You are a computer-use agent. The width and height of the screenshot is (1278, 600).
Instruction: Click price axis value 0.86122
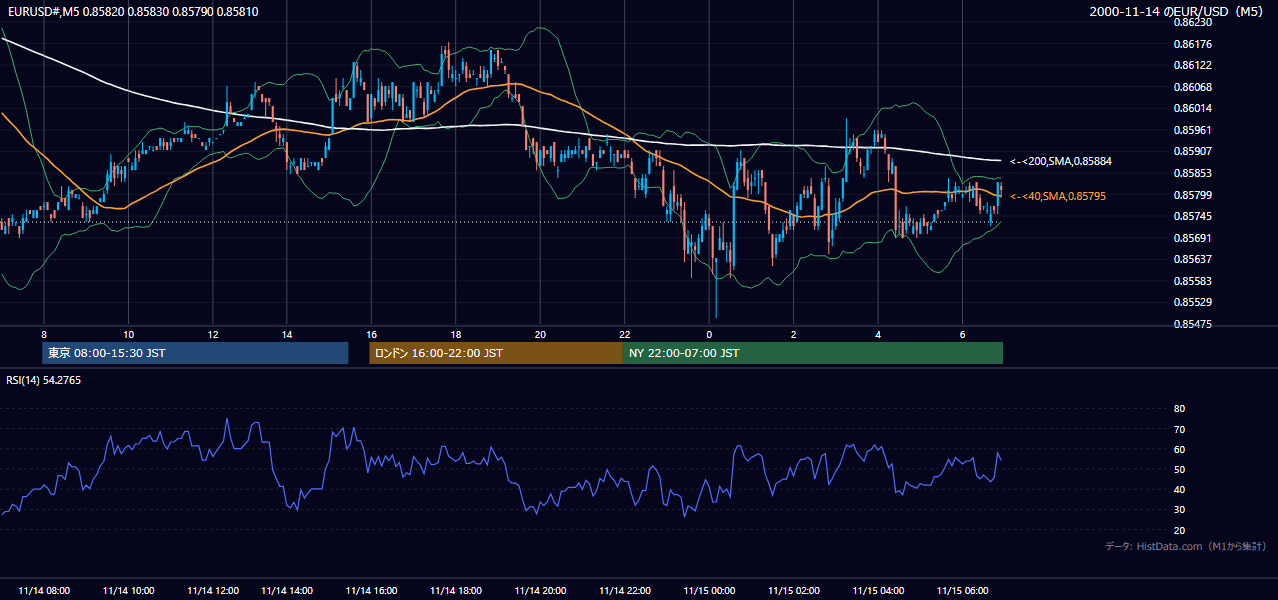coord(1192,65)
